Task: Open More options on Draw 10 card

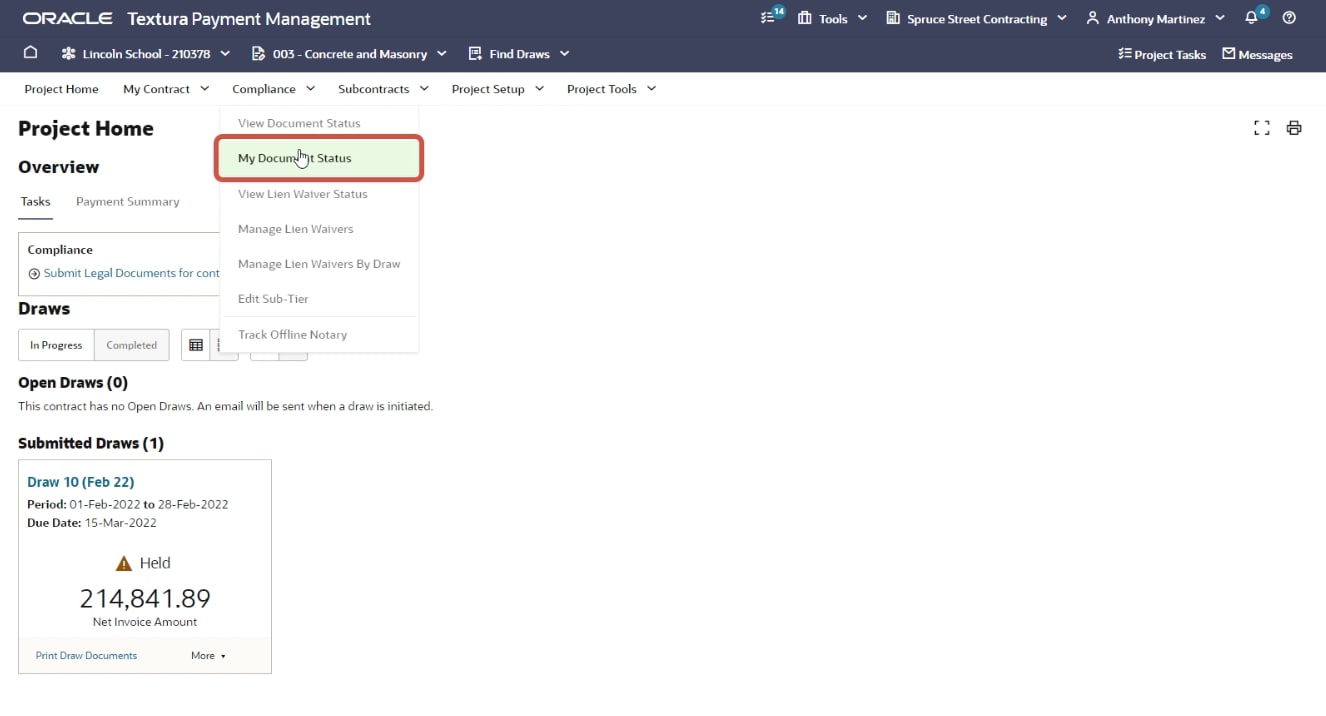Action: pos(208,656)
